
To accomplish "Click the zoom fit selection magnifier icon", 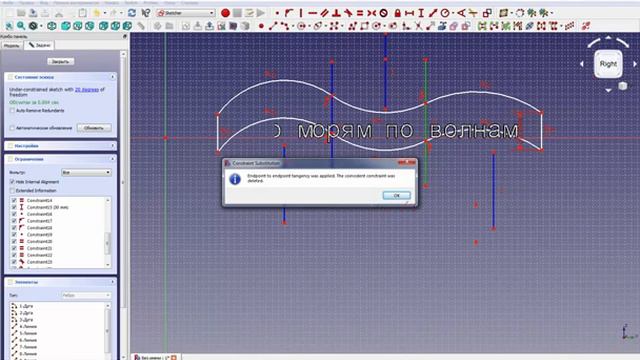I will pyautogui.click(x=21, y=26).
